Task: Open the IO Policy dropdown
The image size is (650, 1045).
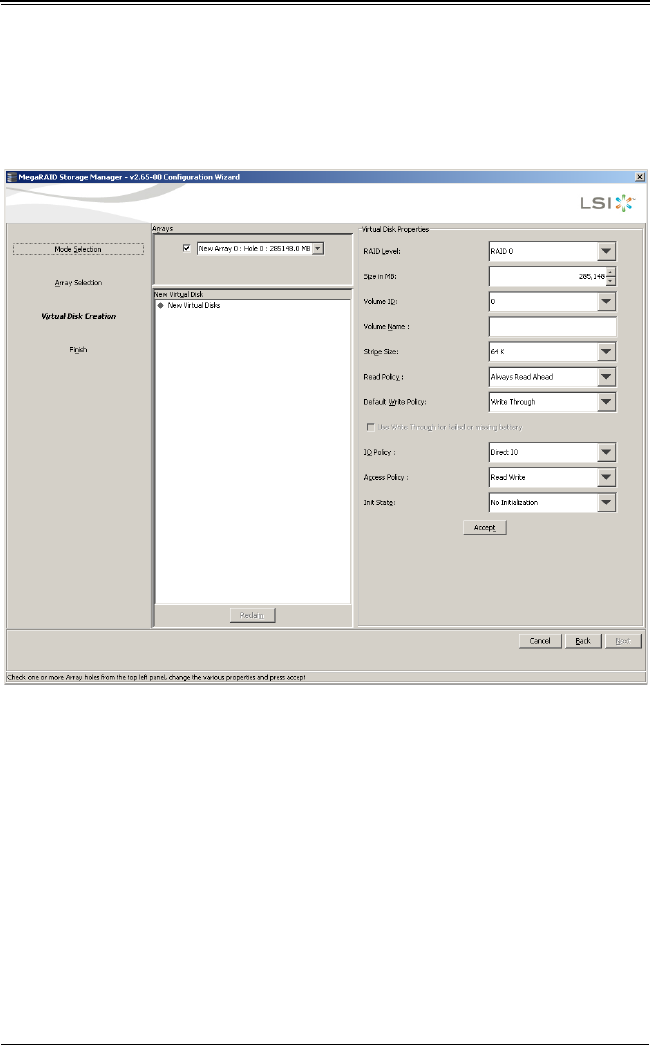Action: (606, 452)
